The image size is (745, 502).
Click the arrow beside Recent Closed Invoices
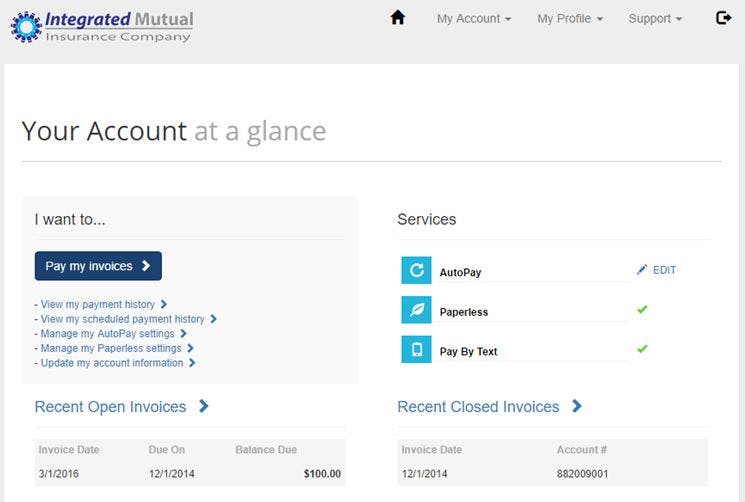(x=577, y=406)
